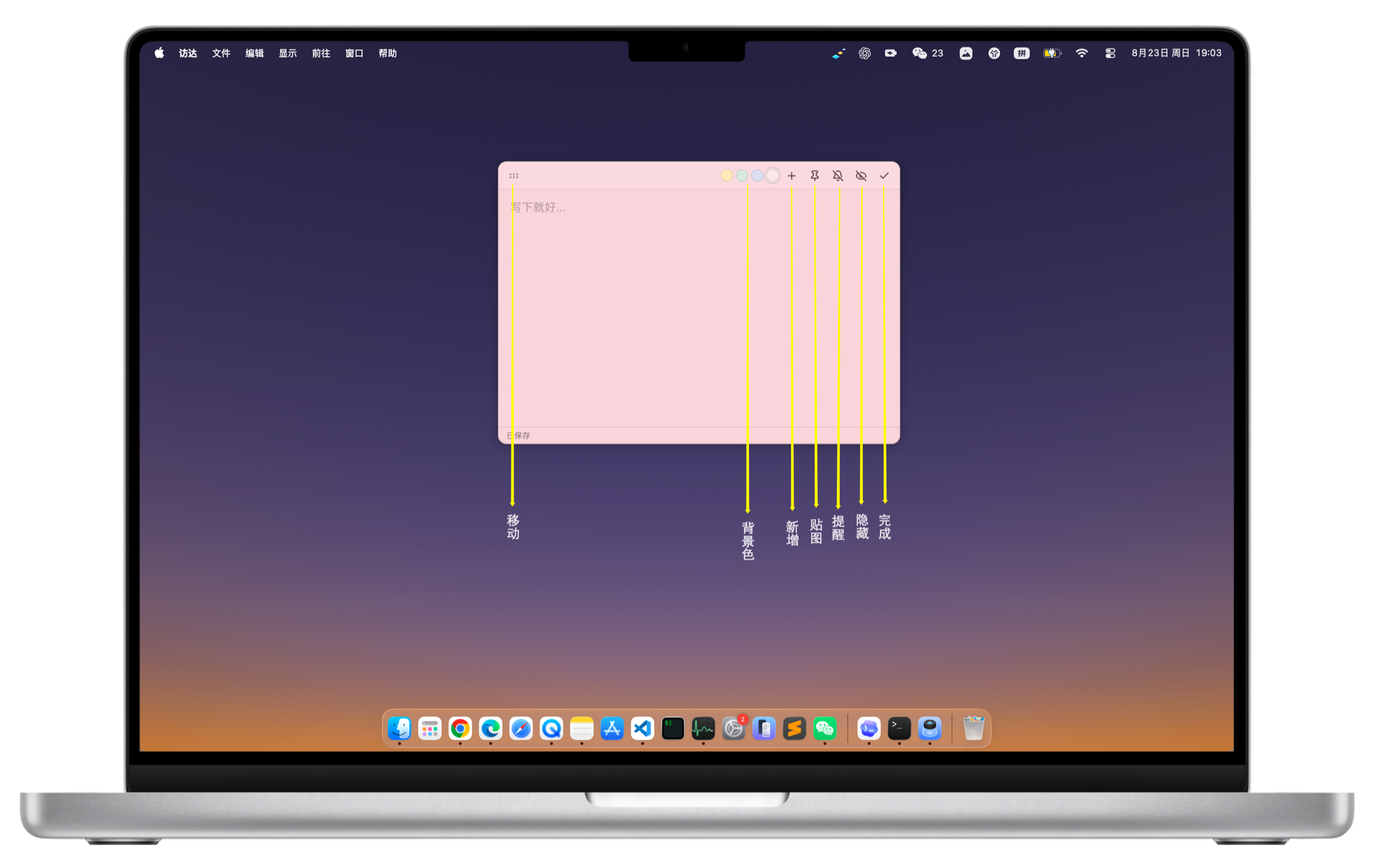Viewport: 1375px width, 868px height.
Task: Open the 窗口 menu
Action: pyautogui.click(x=354, y=53)
